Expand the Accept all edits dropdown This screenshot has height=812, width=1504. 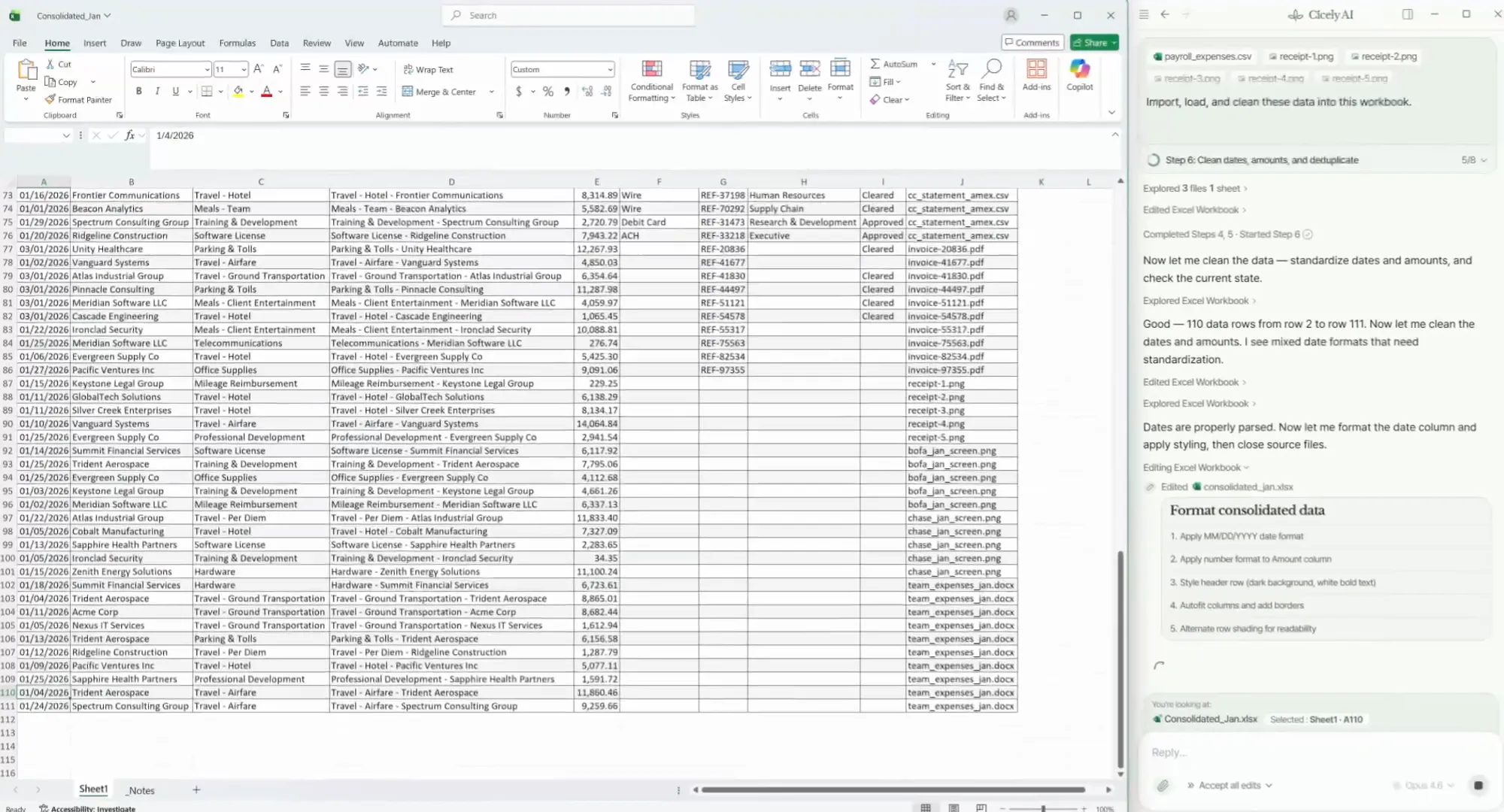click(x=1269, y=785)
